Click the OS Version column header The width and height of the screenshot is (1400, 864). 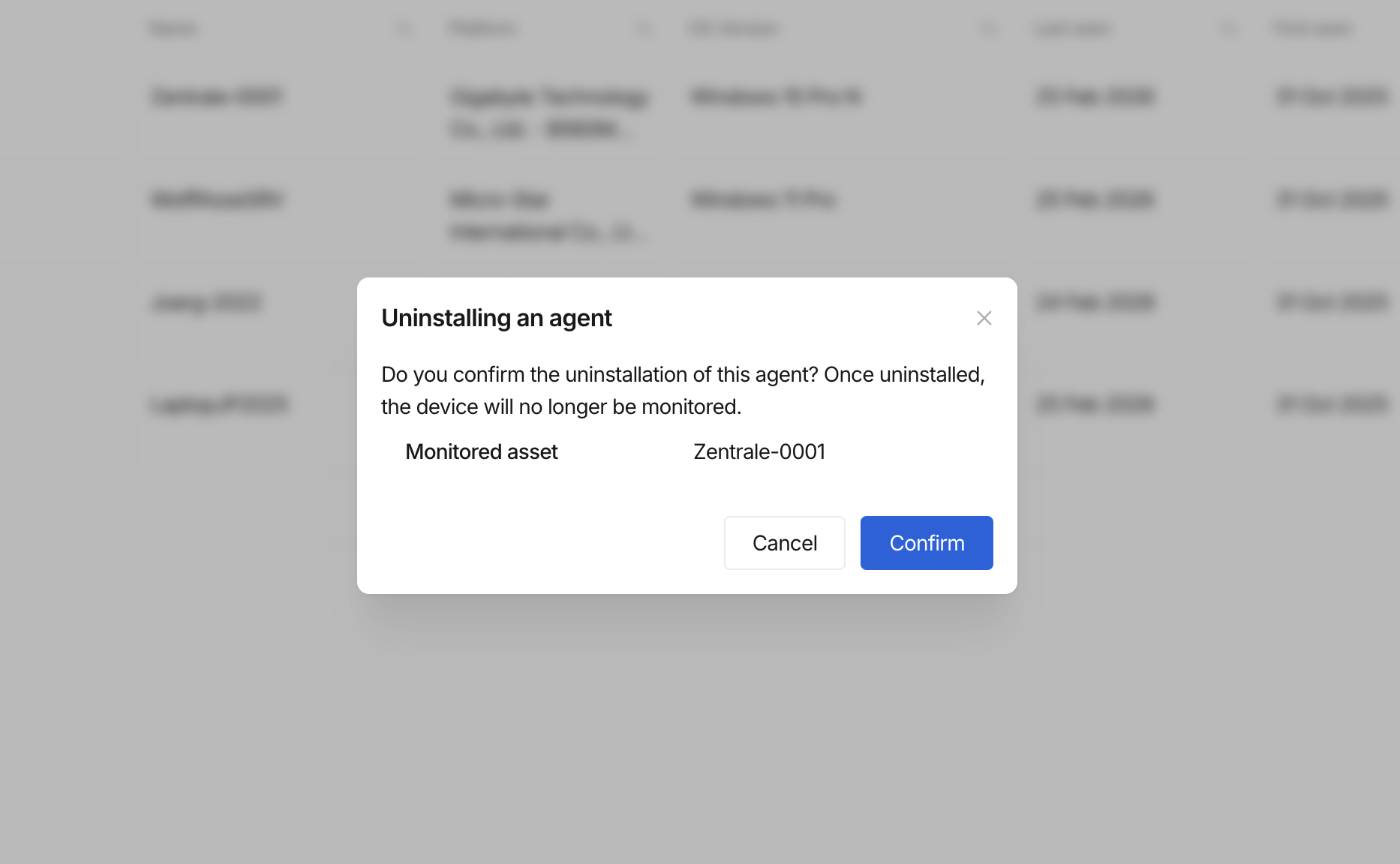734,29
